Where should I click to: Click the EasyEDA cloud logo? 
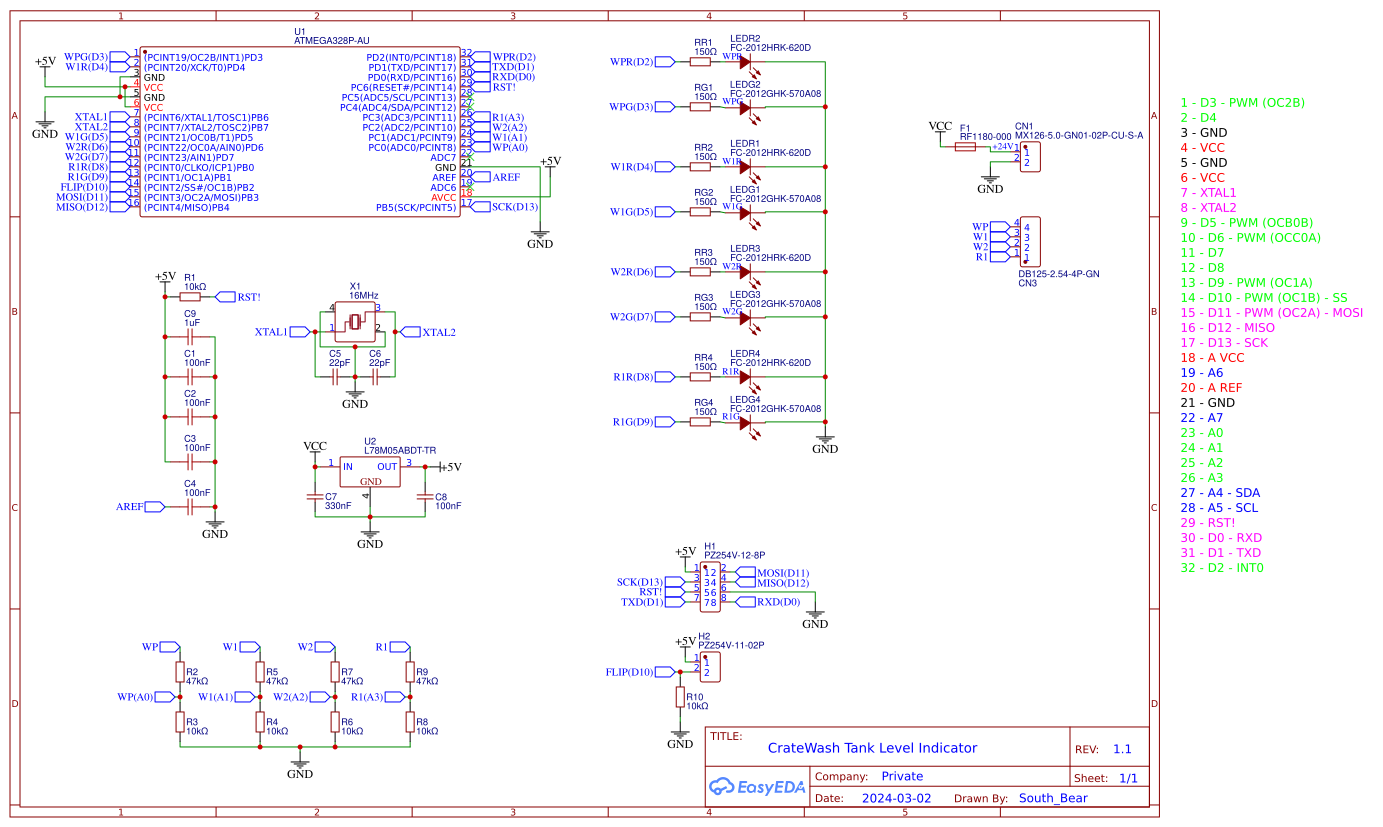pyautogui.click(x=724, y=786)
